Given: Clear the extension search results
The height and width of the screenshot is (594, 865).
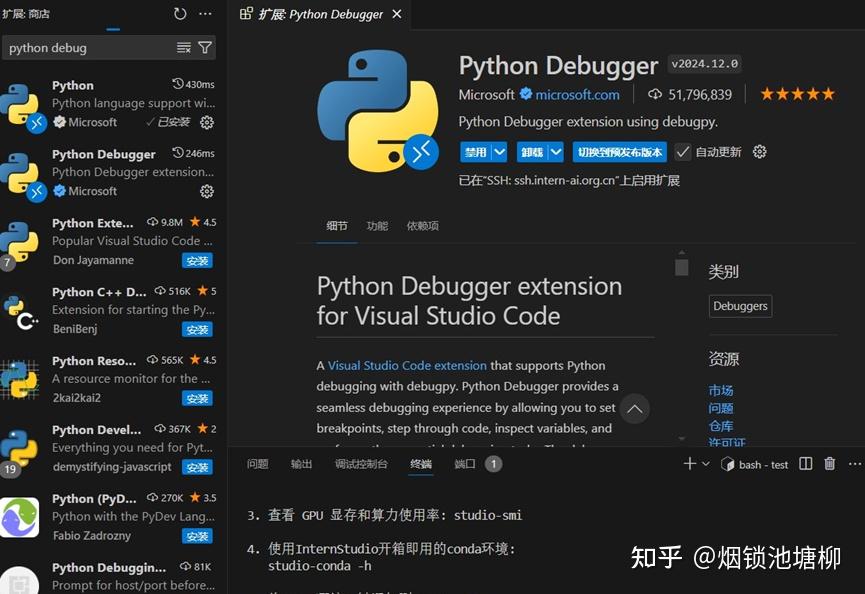Looking at the screenshot, I should [x=184, y=47].
